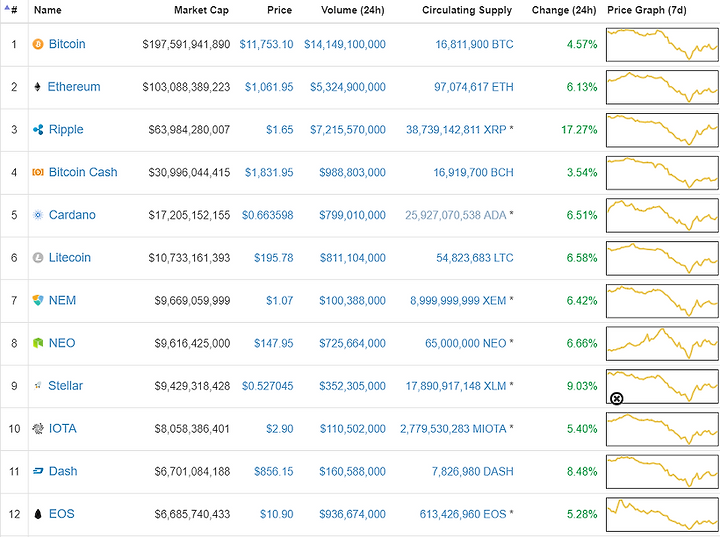Click the Dash logo icon
Image resolution: width=720 pixels, height=537 pixels.
pos(38,471)
